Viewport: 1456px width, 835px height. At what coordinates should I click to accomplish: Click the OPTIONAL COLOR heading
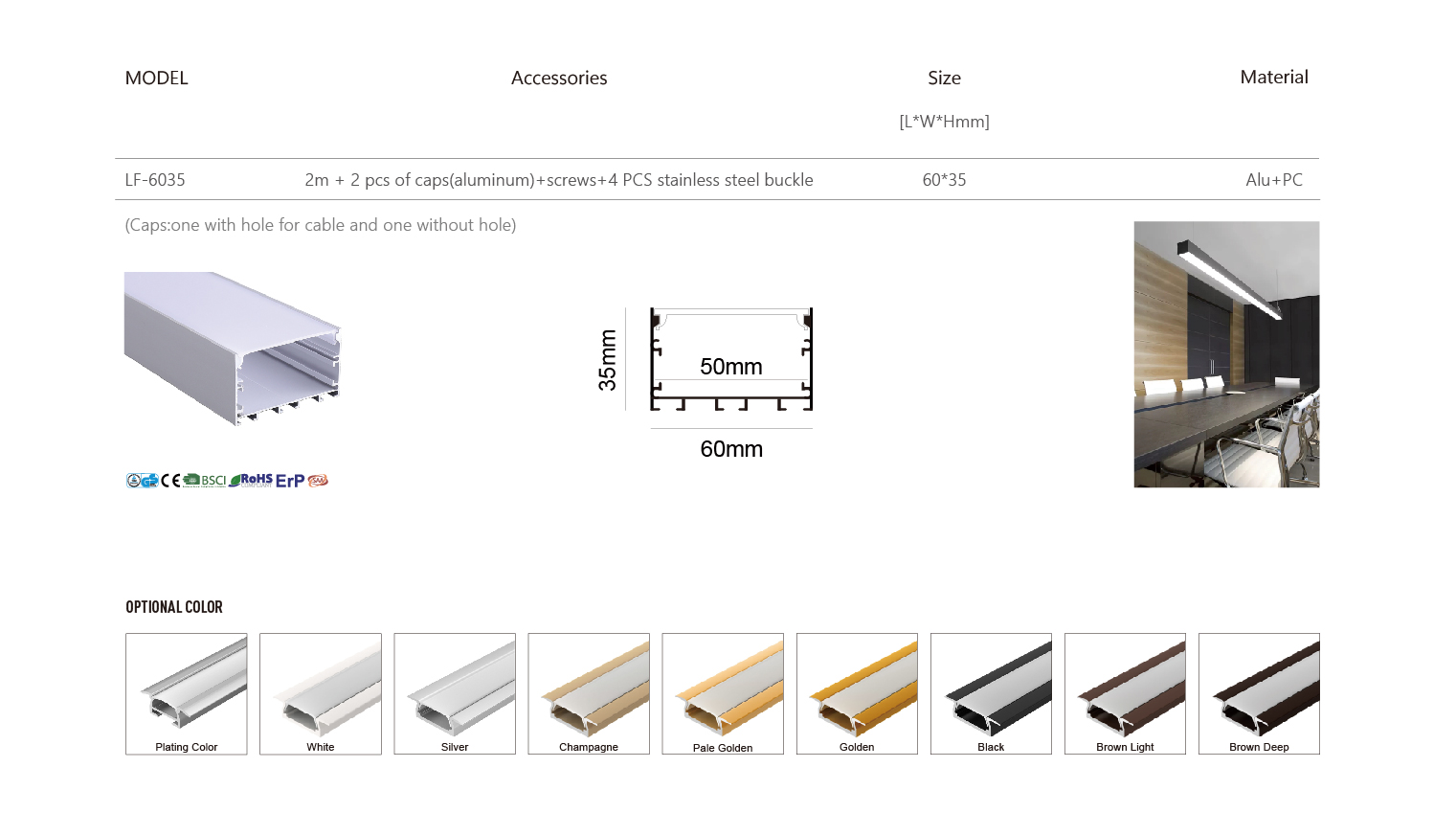click(x=174, y=607)
